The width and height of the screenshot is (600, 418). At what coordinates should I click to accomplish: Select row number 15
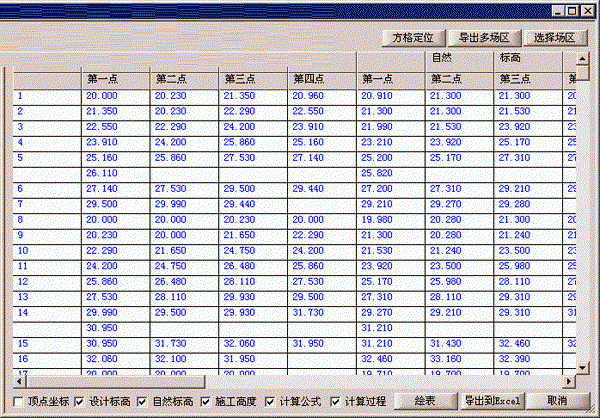pyautogui.click(x=47, y=343)
